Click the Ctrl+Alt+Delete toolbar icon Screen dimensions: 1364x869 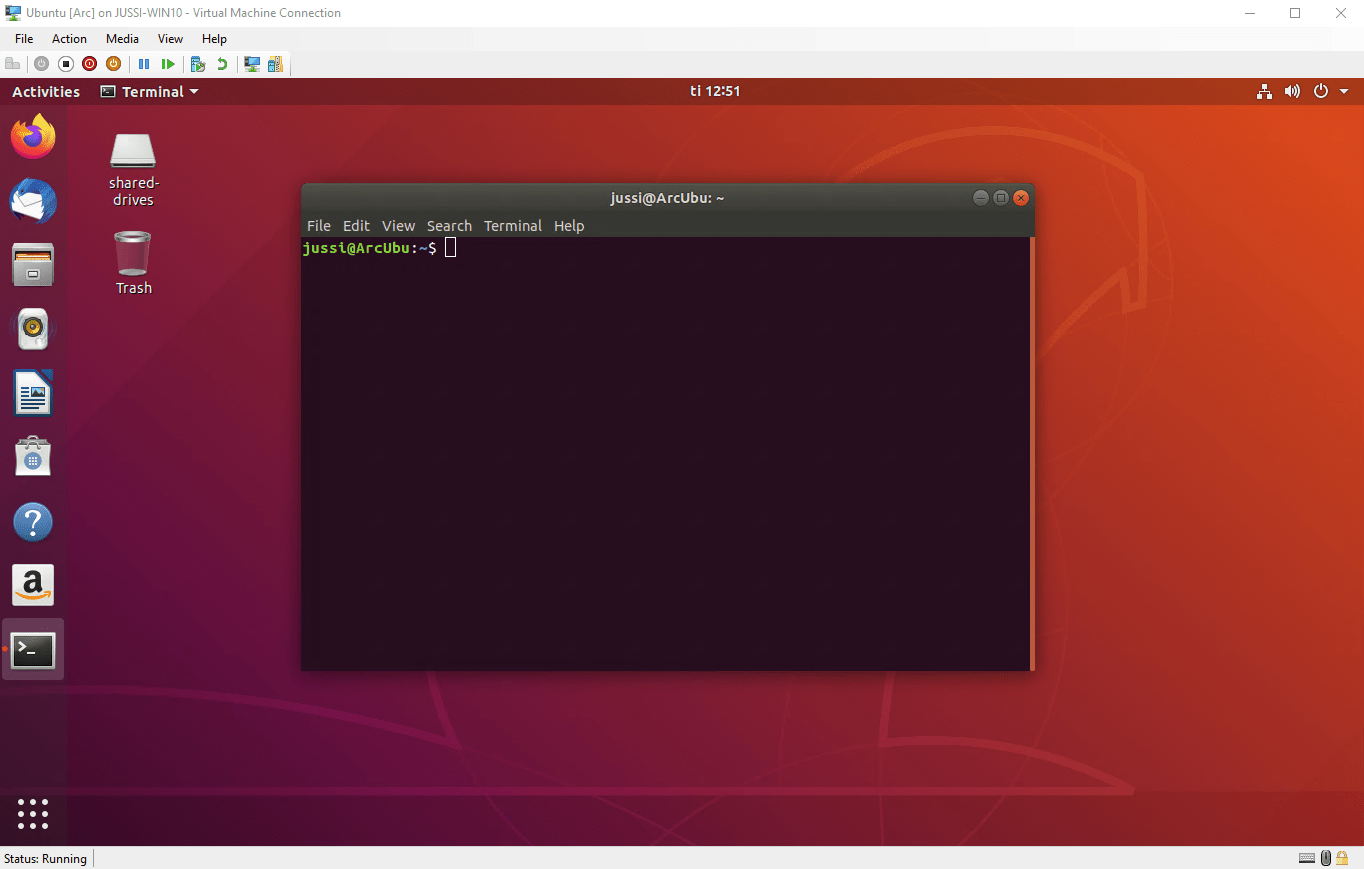click(x=13, y=64)
